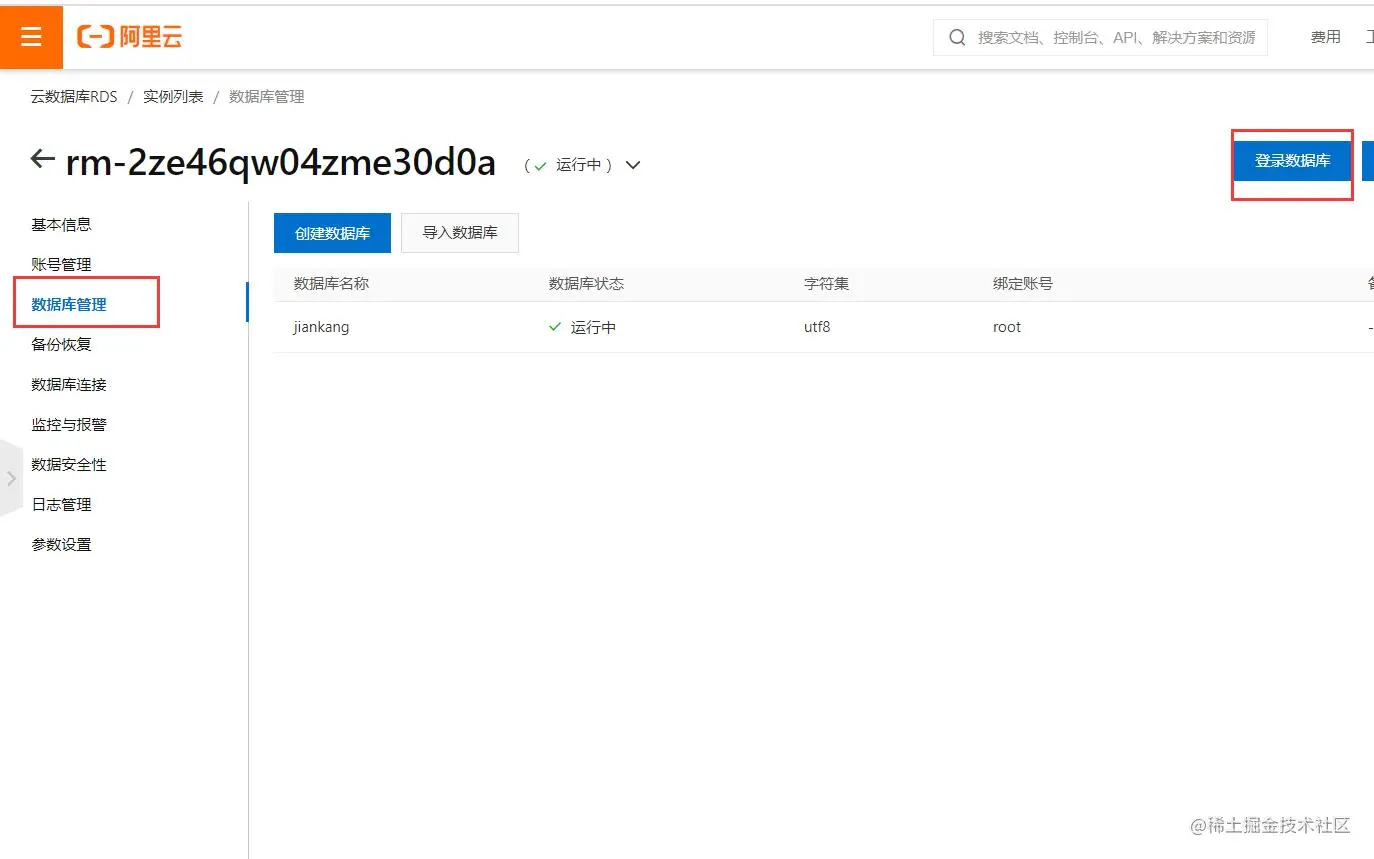
Task: Open 备份恢复 in sidebar
Action: pyautogui.click(x=62, y=345)
